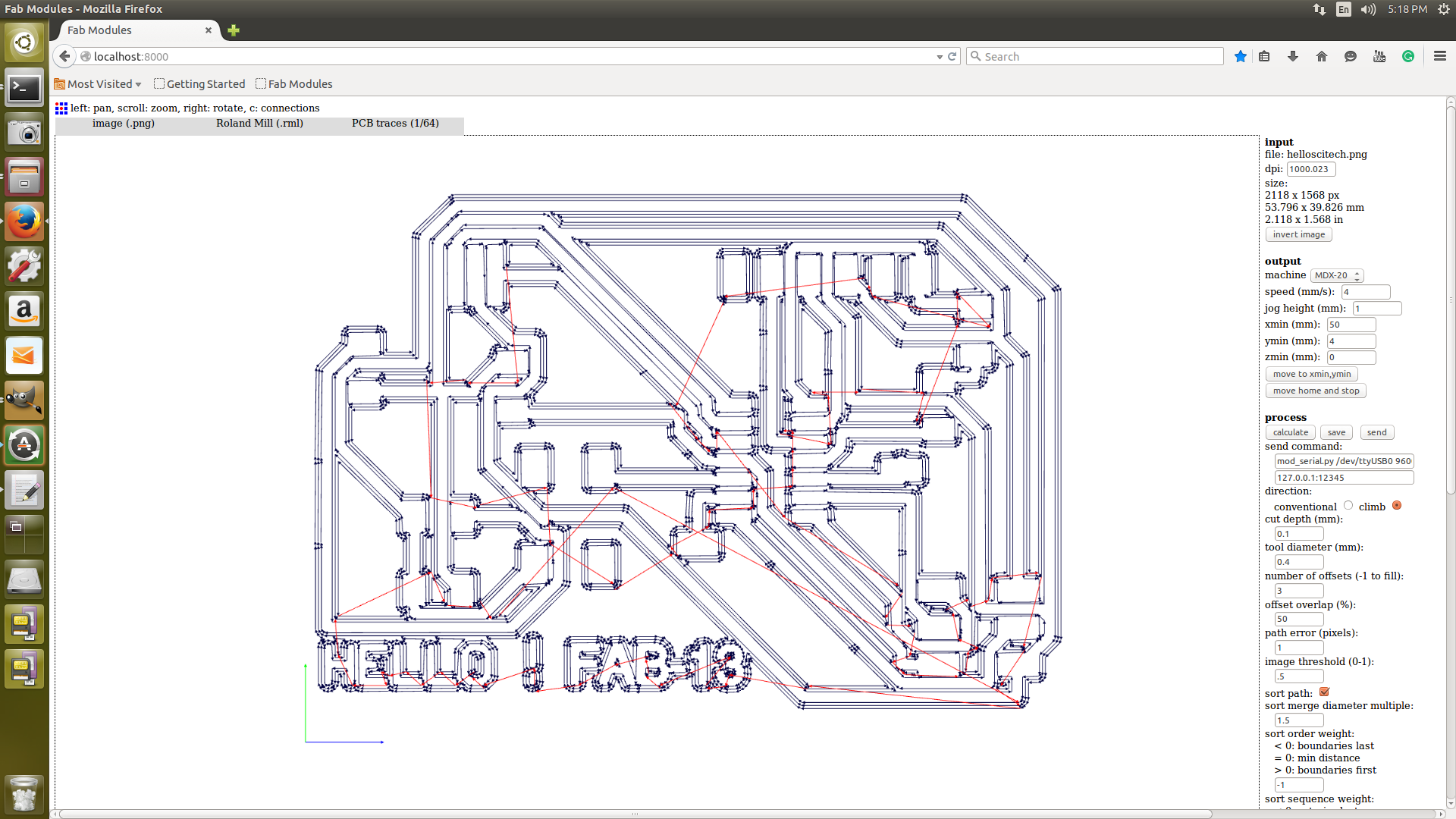Viewport: 1456px width, 819px height.
Task: Open the PCB traces (1/64) menu
Action: click(x=395, y=123)
